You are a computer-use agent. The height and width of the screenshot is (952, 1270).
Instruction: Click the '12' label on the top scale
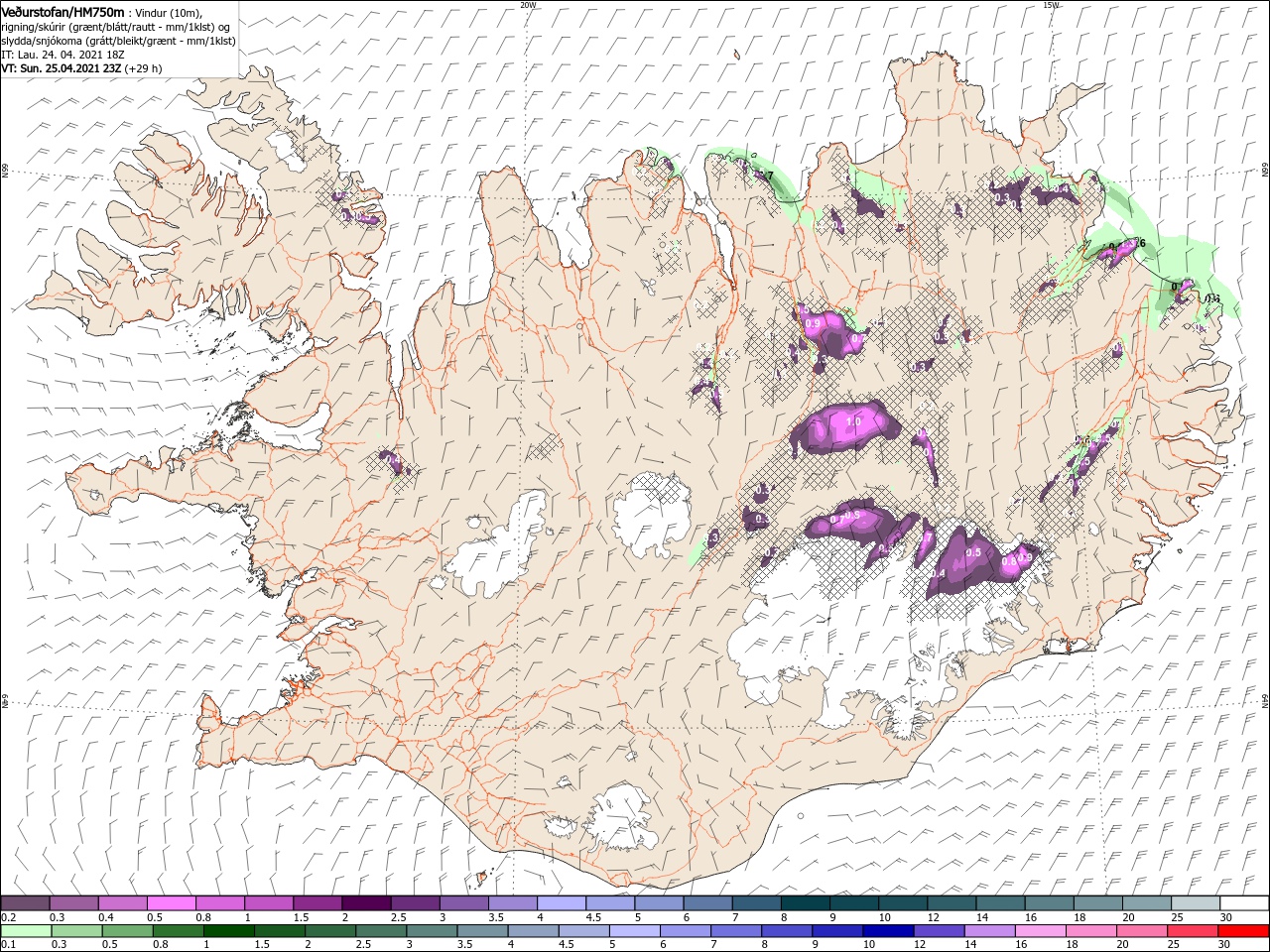[935, 917]
